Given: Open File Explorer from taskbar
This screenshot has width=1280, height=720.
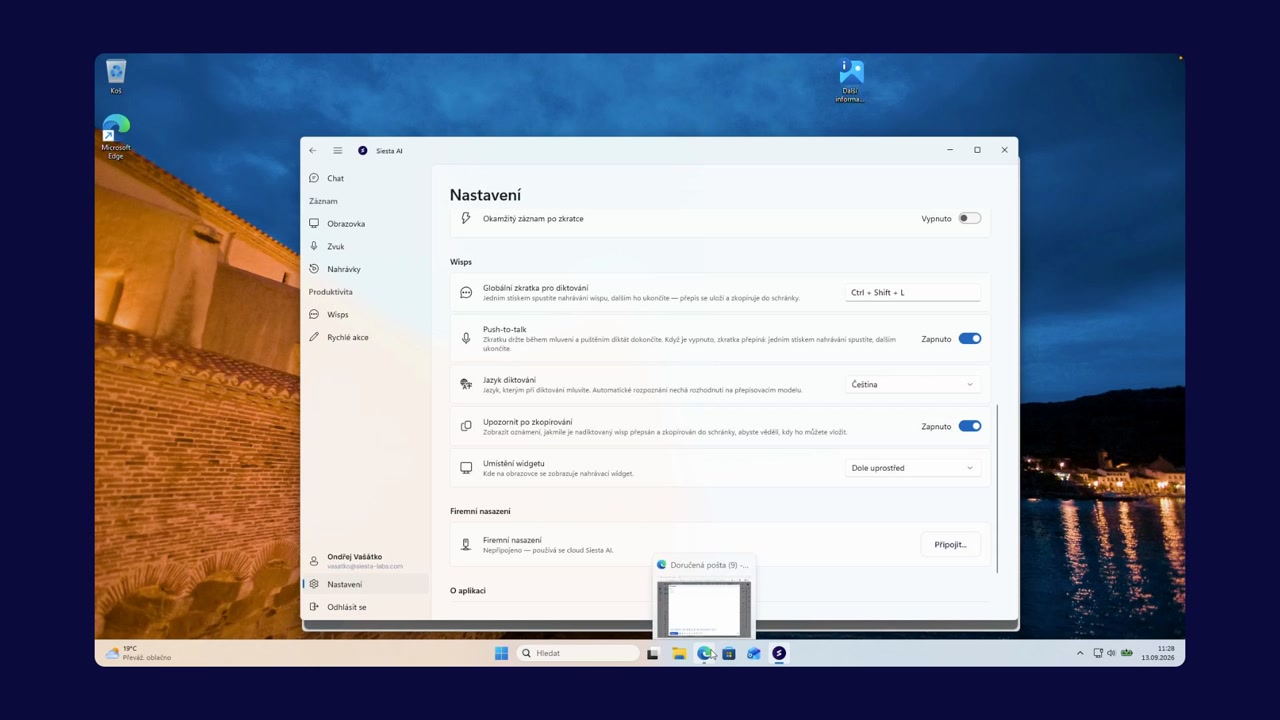Looking at the screenshot, I should [x=679, y=653].
